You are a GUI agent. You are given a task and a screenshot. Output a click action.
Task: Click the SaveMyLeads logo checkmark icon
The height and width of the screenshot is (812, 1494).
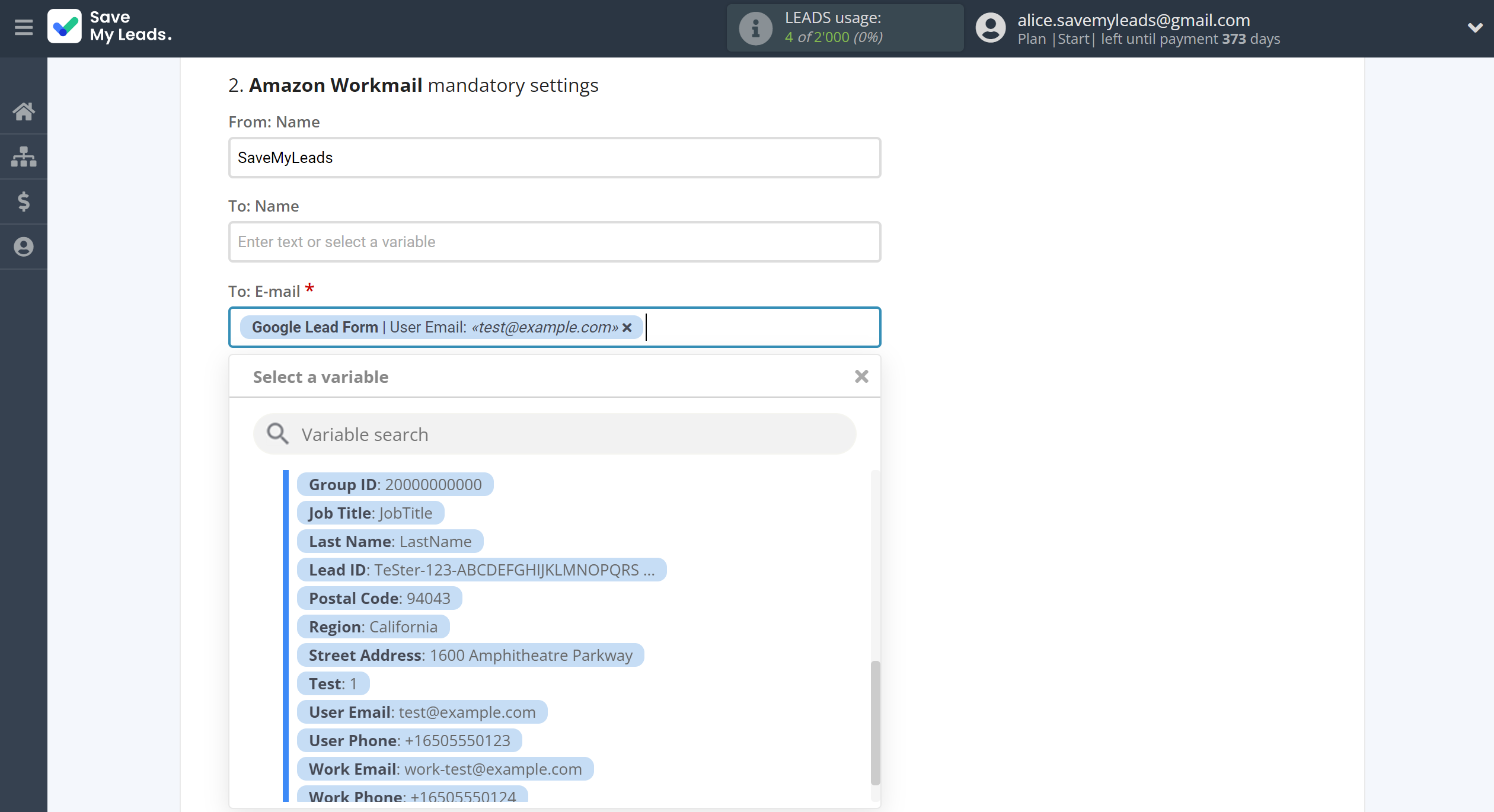point(64,27)
